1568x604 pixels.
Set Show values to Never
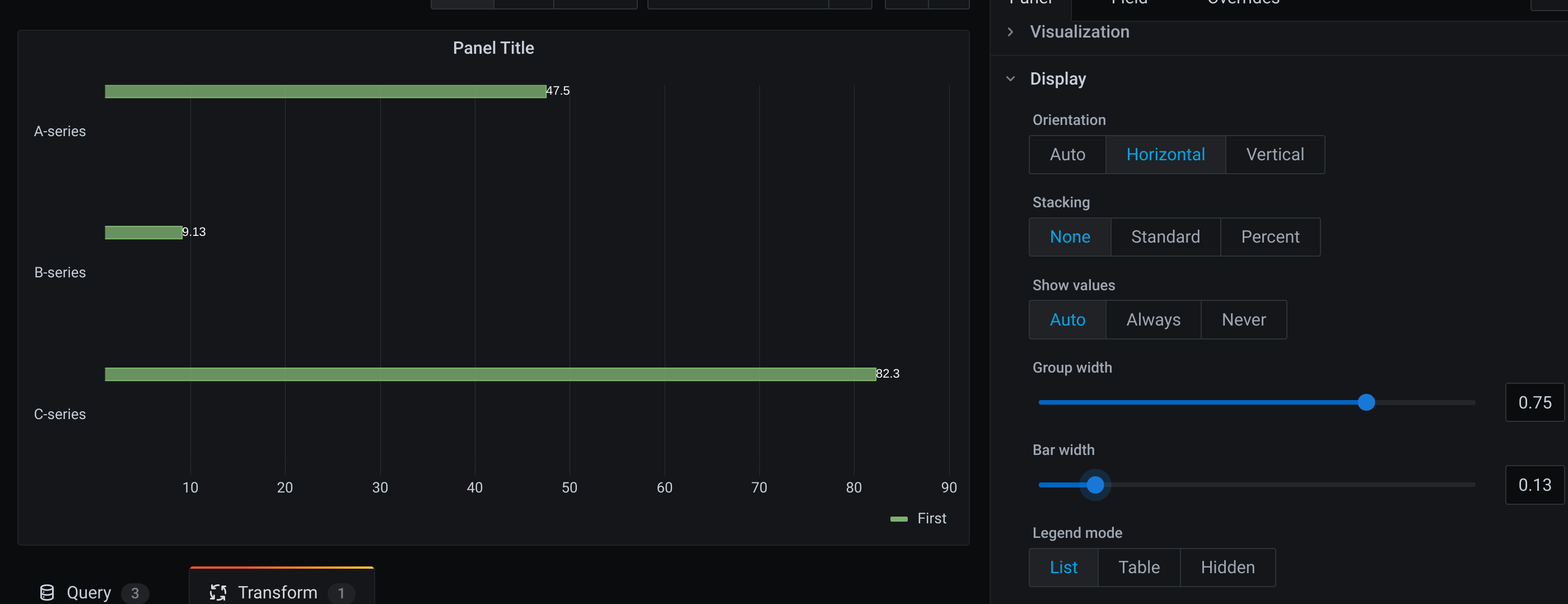click(1244, 320)
